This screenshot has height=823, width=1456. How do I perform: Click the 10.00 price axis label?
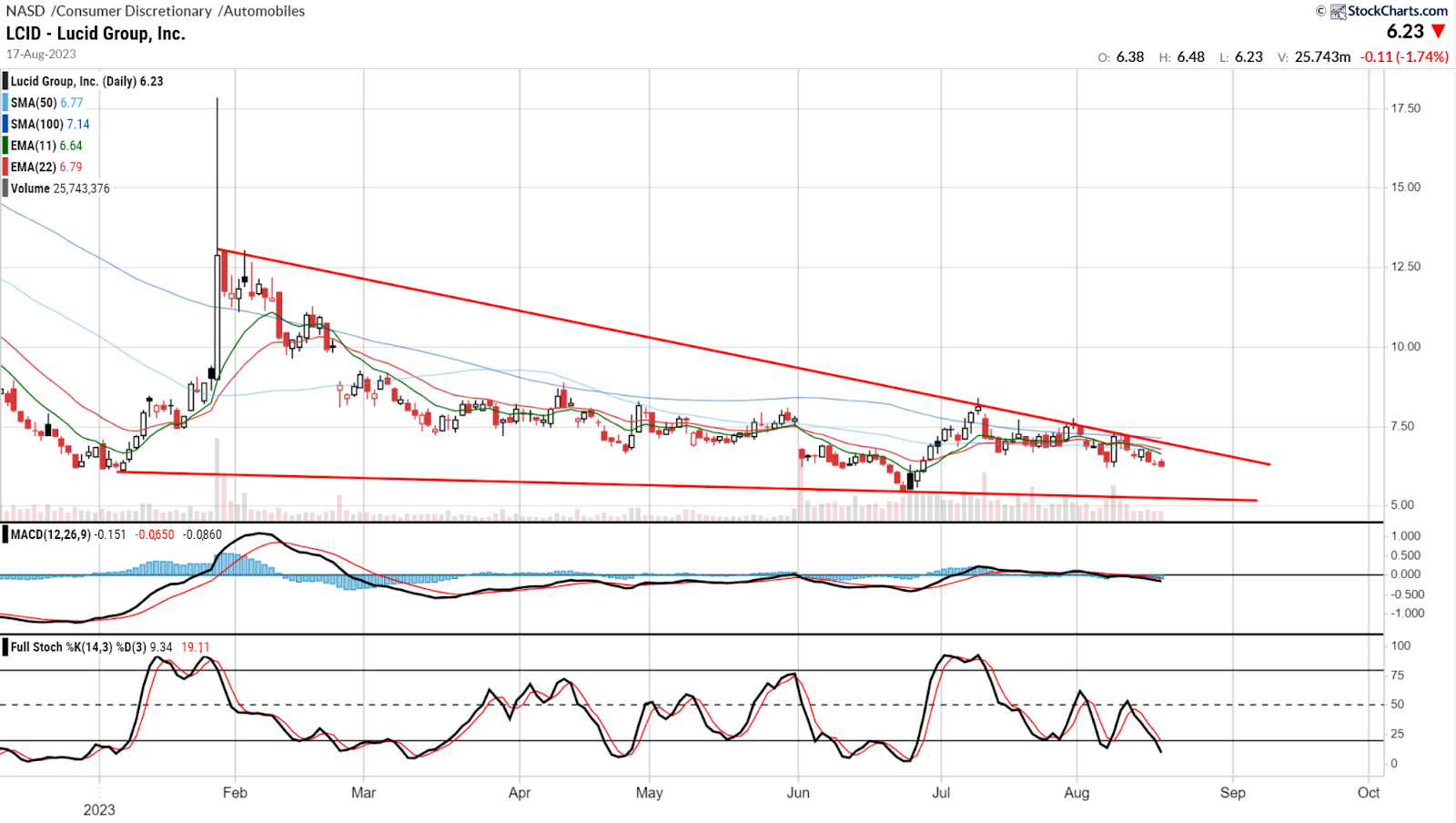point(1405,347)
